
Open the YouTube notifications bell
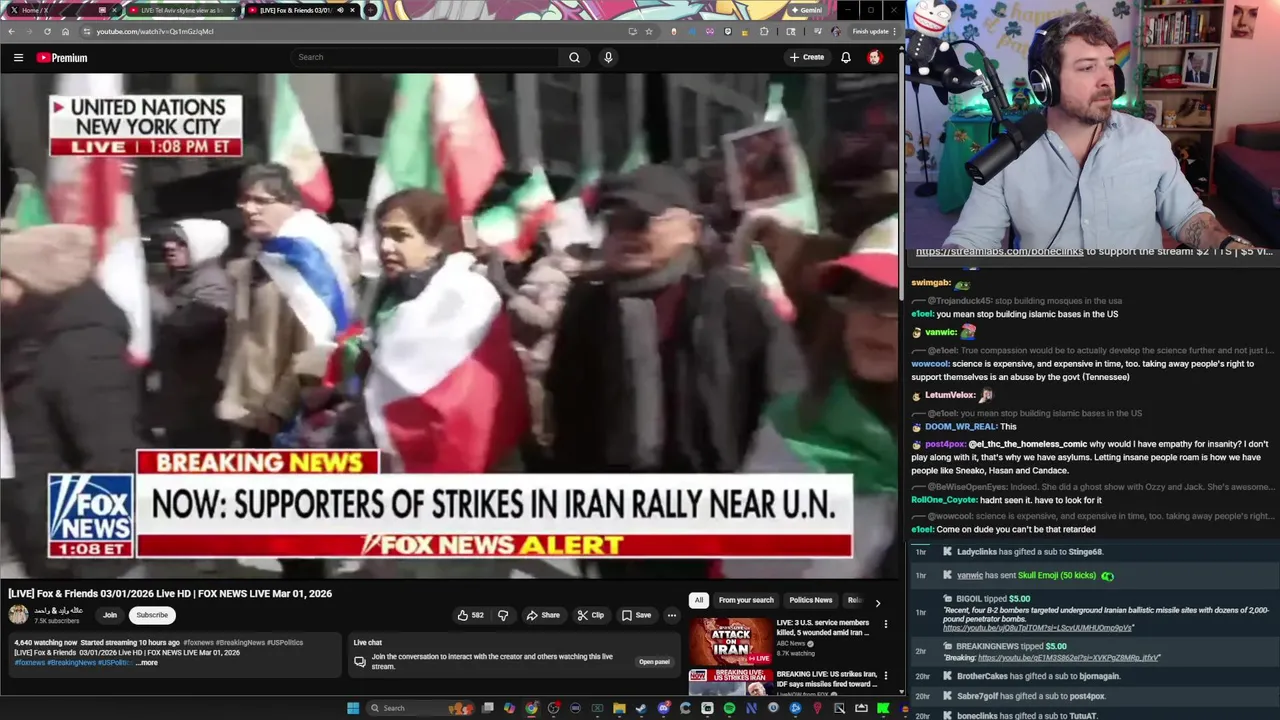(846, 58)
